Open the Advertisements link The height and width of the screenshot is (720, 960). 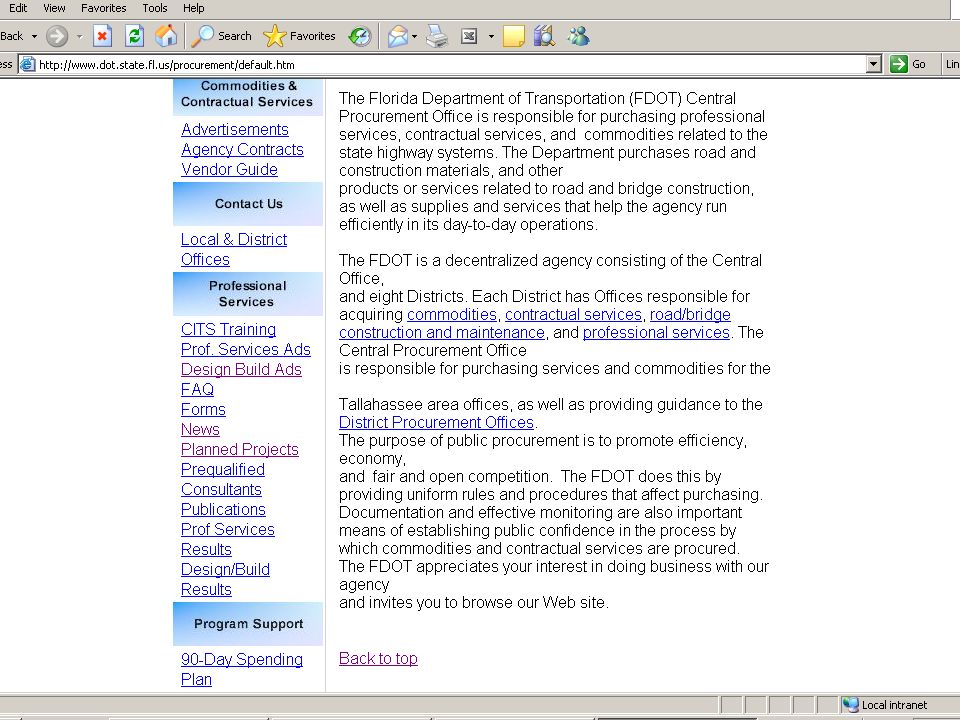[234, 129]
